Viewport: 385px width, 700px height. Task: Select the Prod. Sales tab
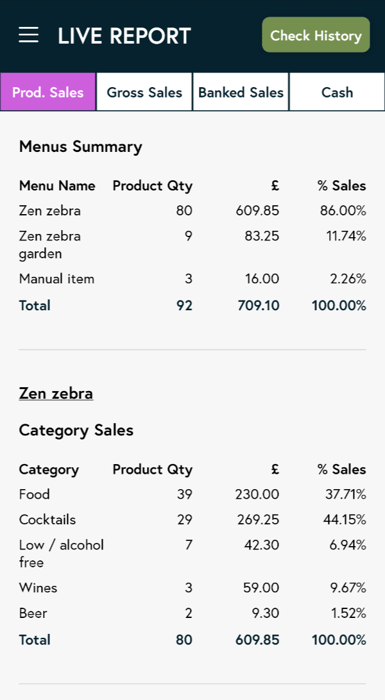(48, 92)
